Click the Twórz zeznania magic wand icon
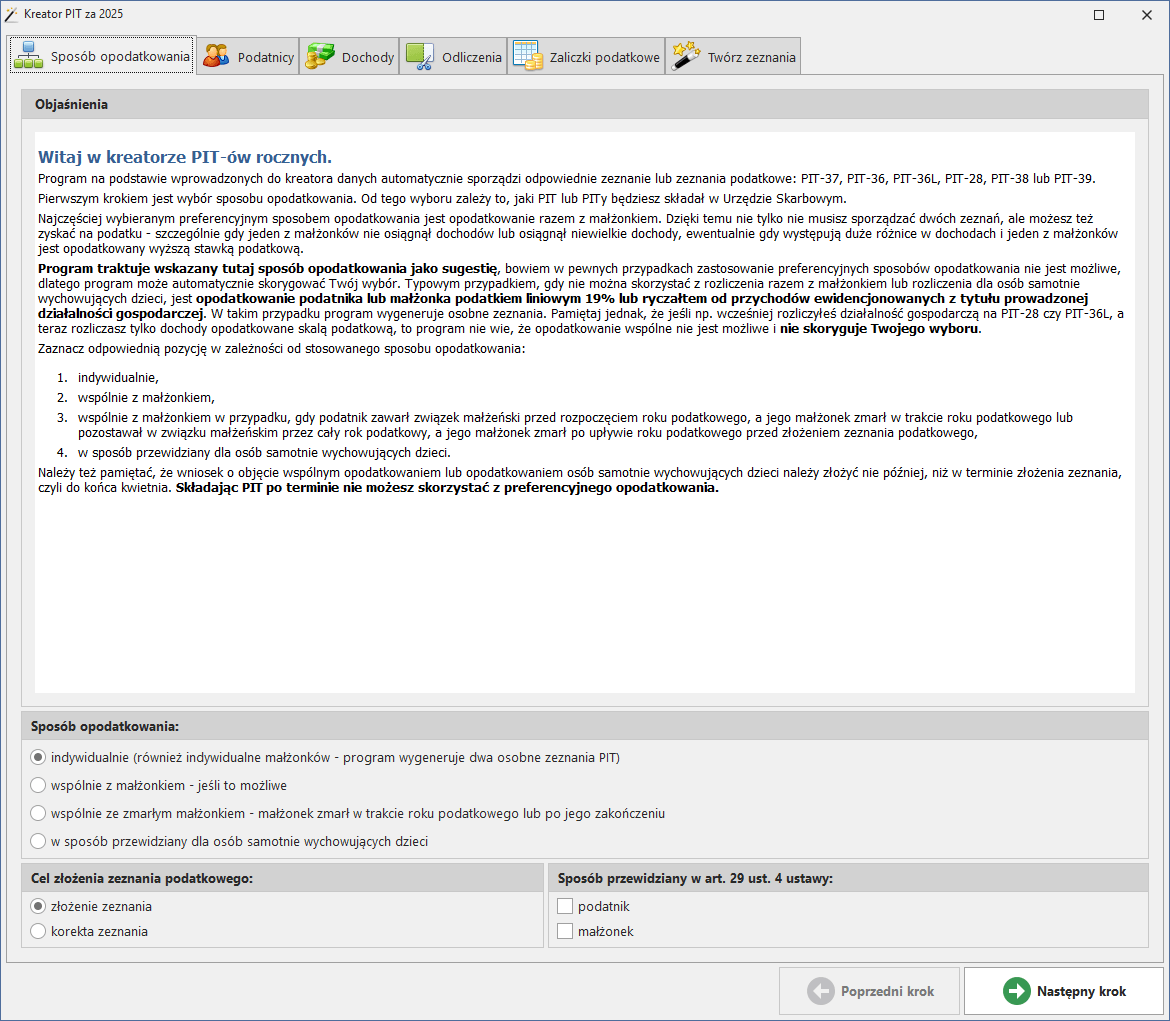This screenshot has width=1170, height=1021. (x=685, y=57)
